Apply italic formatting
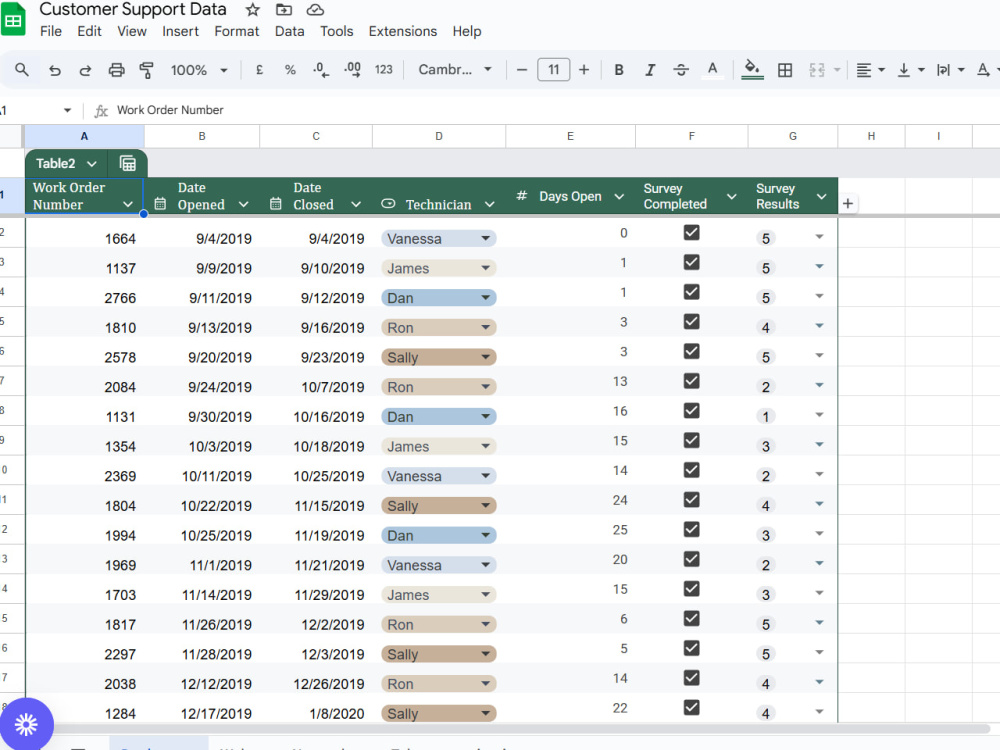 pyautogui.click(x=650, y=70)
